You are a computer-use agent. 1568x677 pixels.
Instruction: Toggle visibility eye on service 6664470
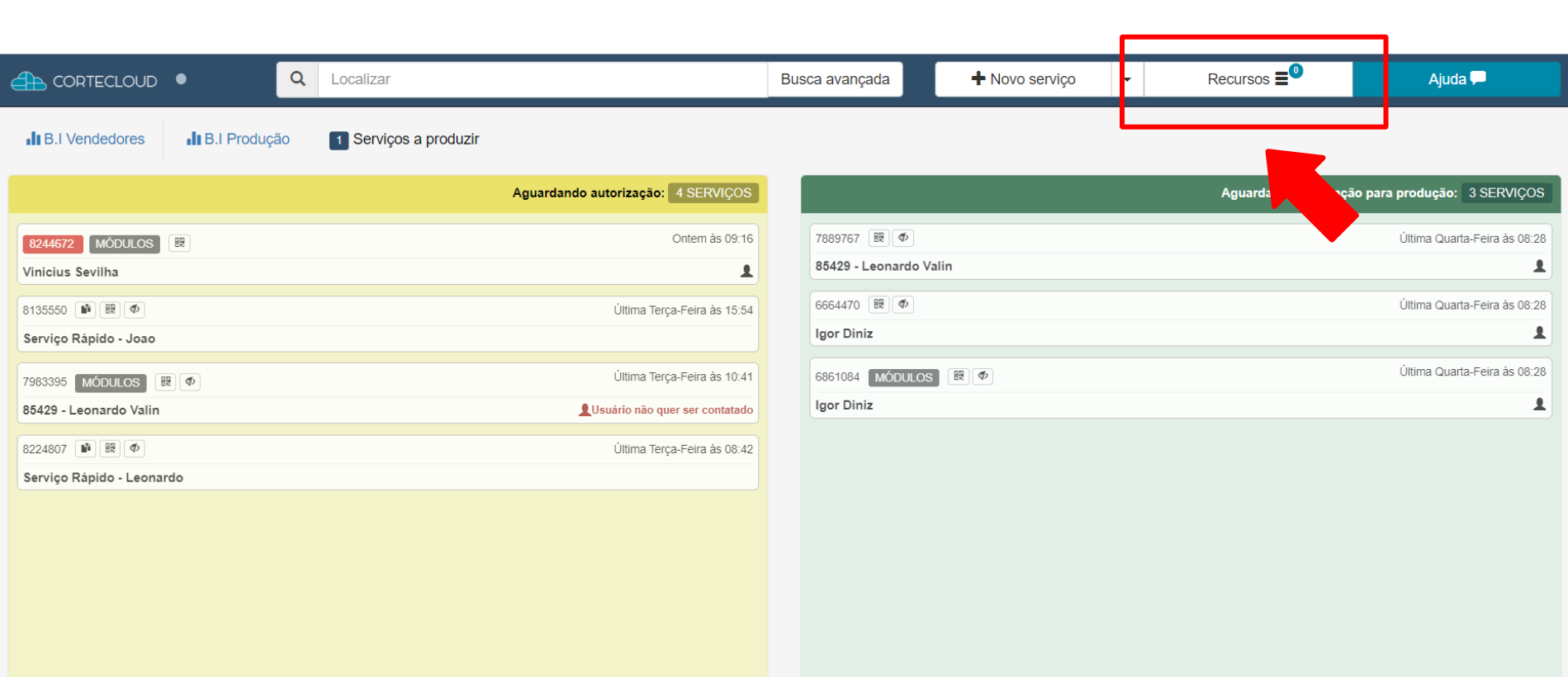903,305
